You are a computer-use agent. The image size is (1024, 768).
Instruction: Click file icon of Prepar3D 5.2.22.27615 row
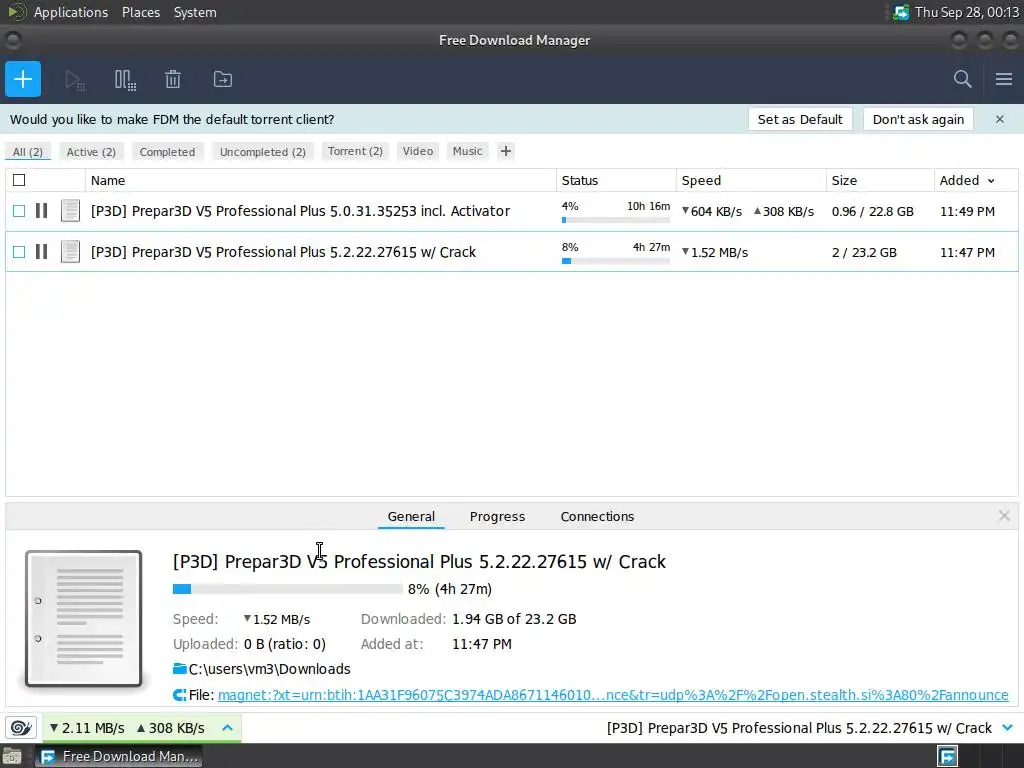pos(71,251)
